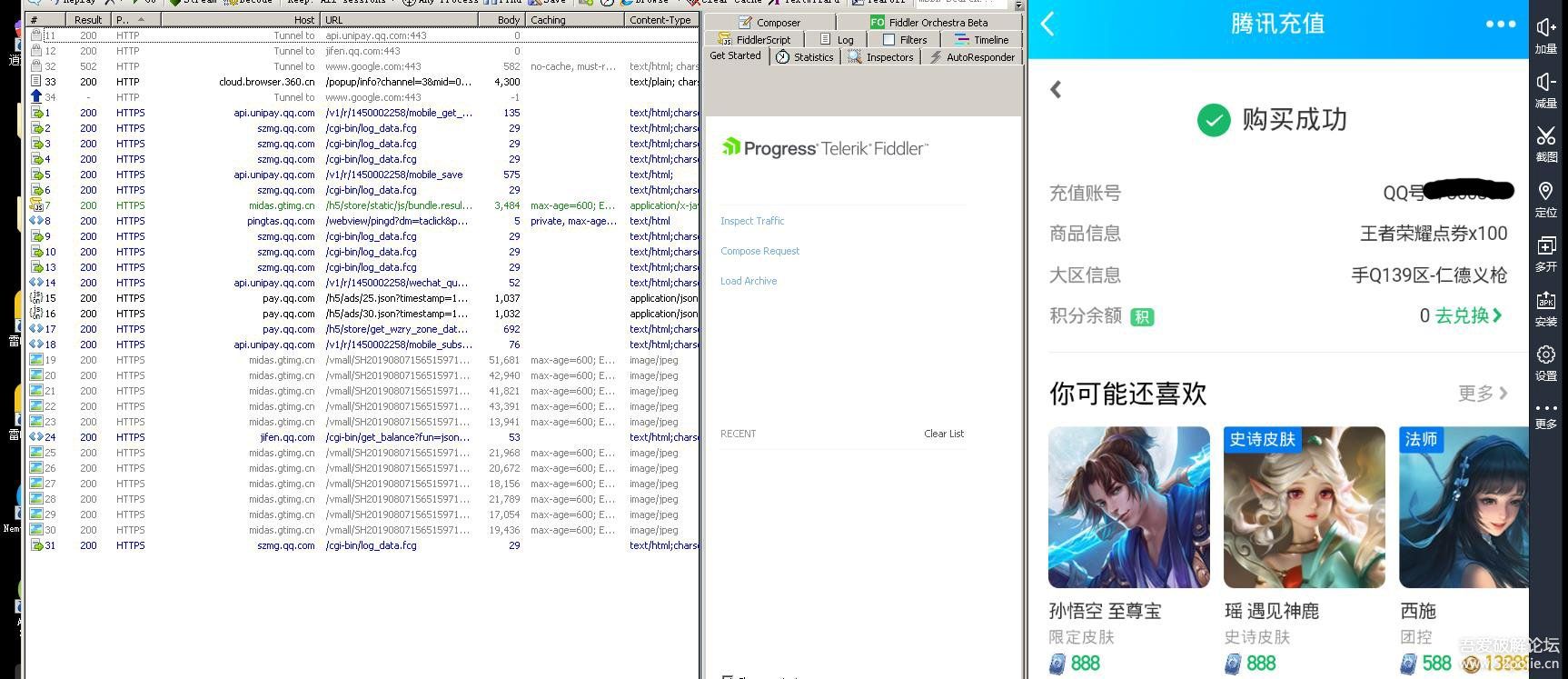Select session 5 mobile_save request
1568x679 pixels.
363,175
